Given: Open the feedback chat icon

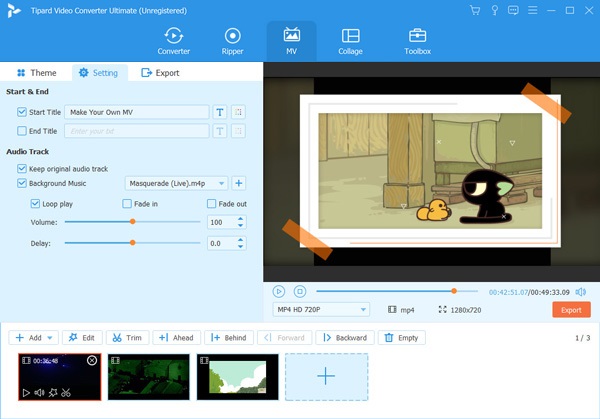Looking at the screenshot, I should tap(513, 10).
